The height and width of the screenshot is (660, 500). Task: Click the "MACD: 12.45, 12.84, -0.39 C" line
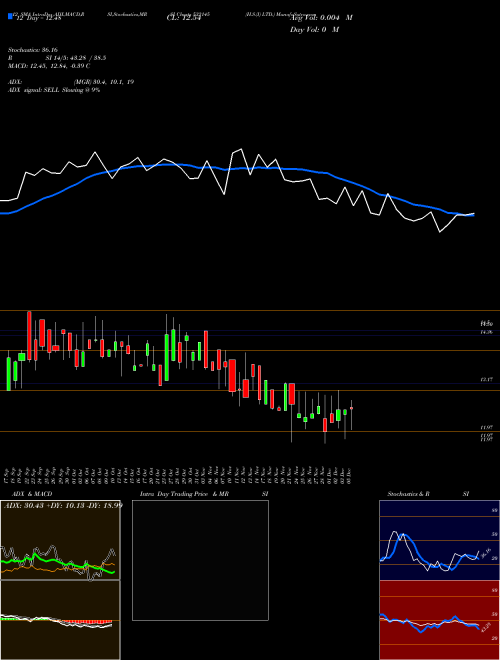tap(49, 66)
